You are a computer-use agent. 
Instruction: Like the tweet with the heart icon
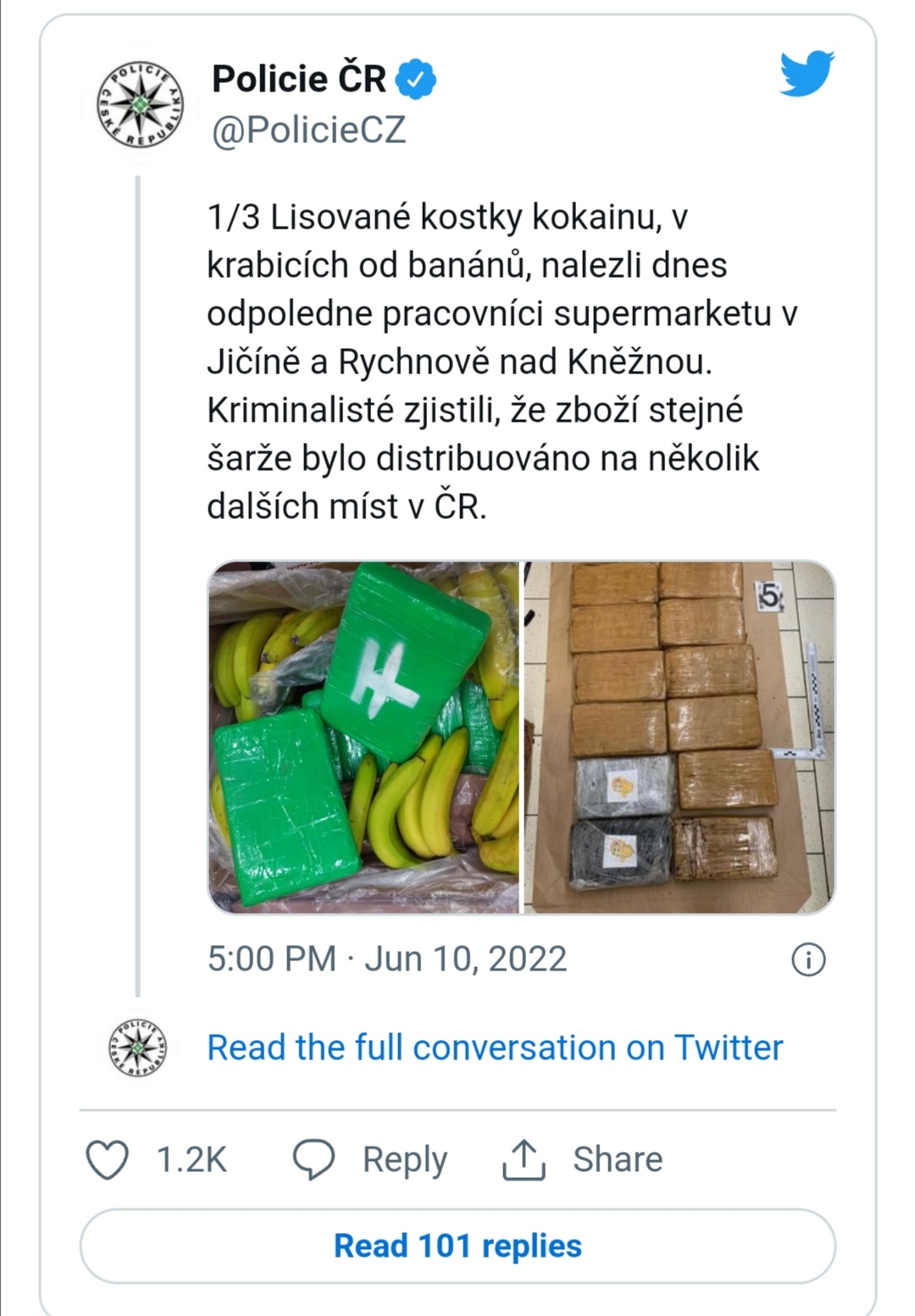(x=108, y=1159)
